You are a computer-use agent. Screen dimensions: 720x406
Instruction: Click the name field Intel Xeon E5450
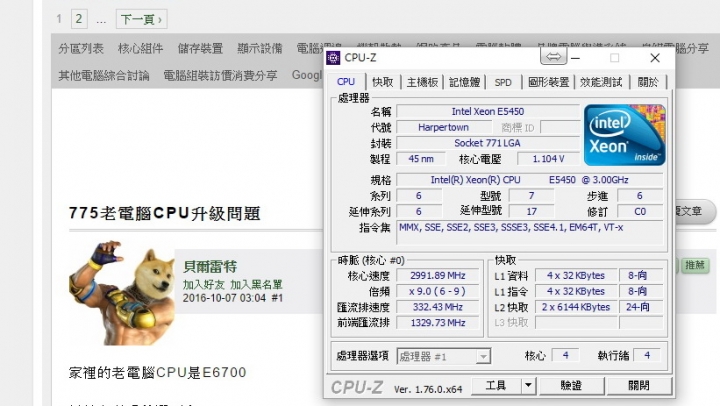[x=488, y=112]
